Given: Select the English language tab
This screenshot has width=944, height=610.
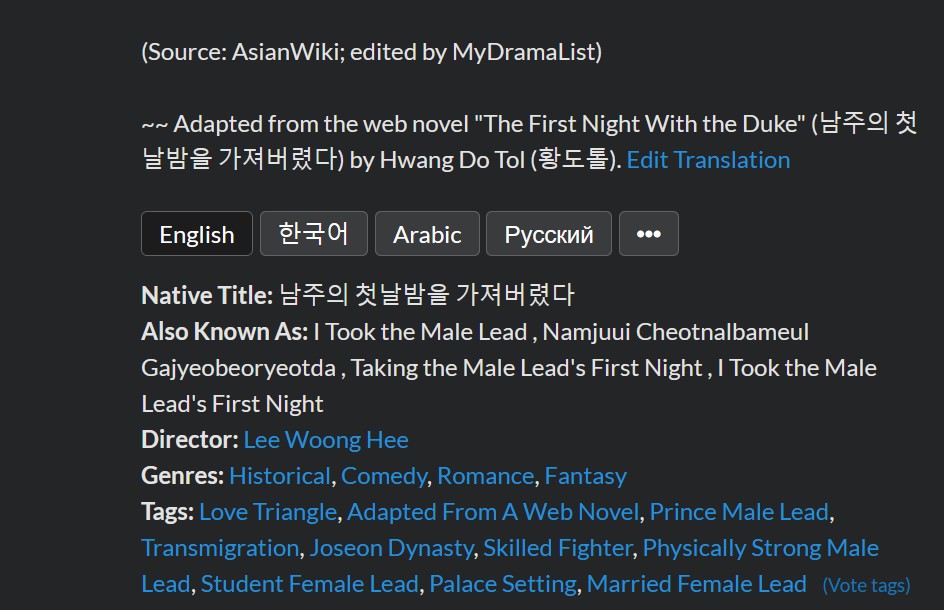Looking at the screenshot, I should point(197,234).
